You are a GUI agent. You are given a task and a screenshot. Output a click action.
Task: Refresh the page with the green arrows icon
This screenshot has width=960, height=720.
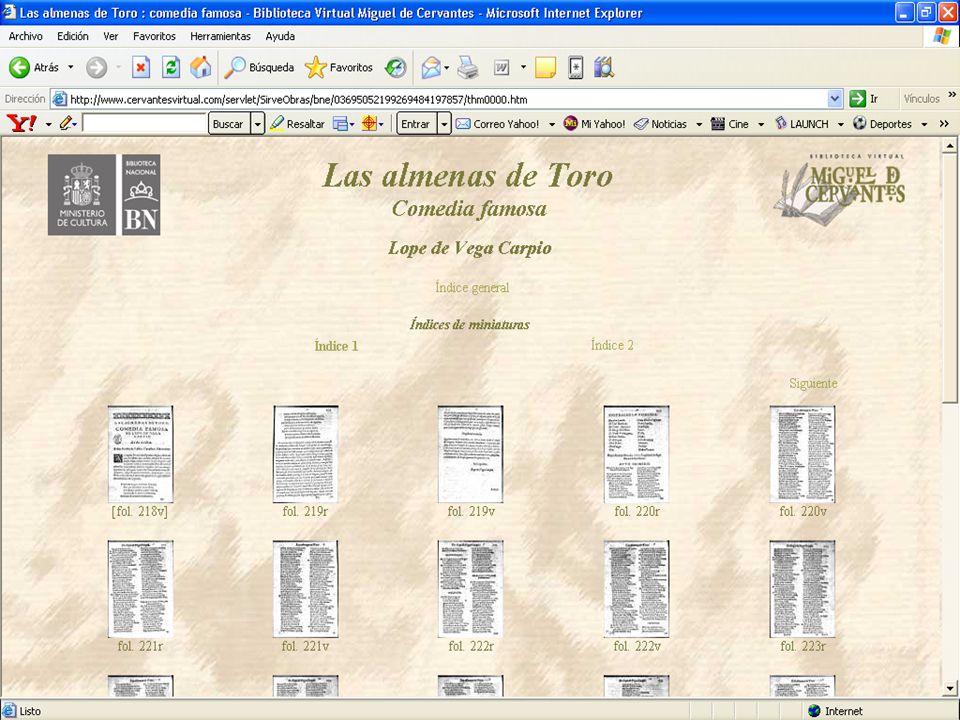tap(171, 67)
